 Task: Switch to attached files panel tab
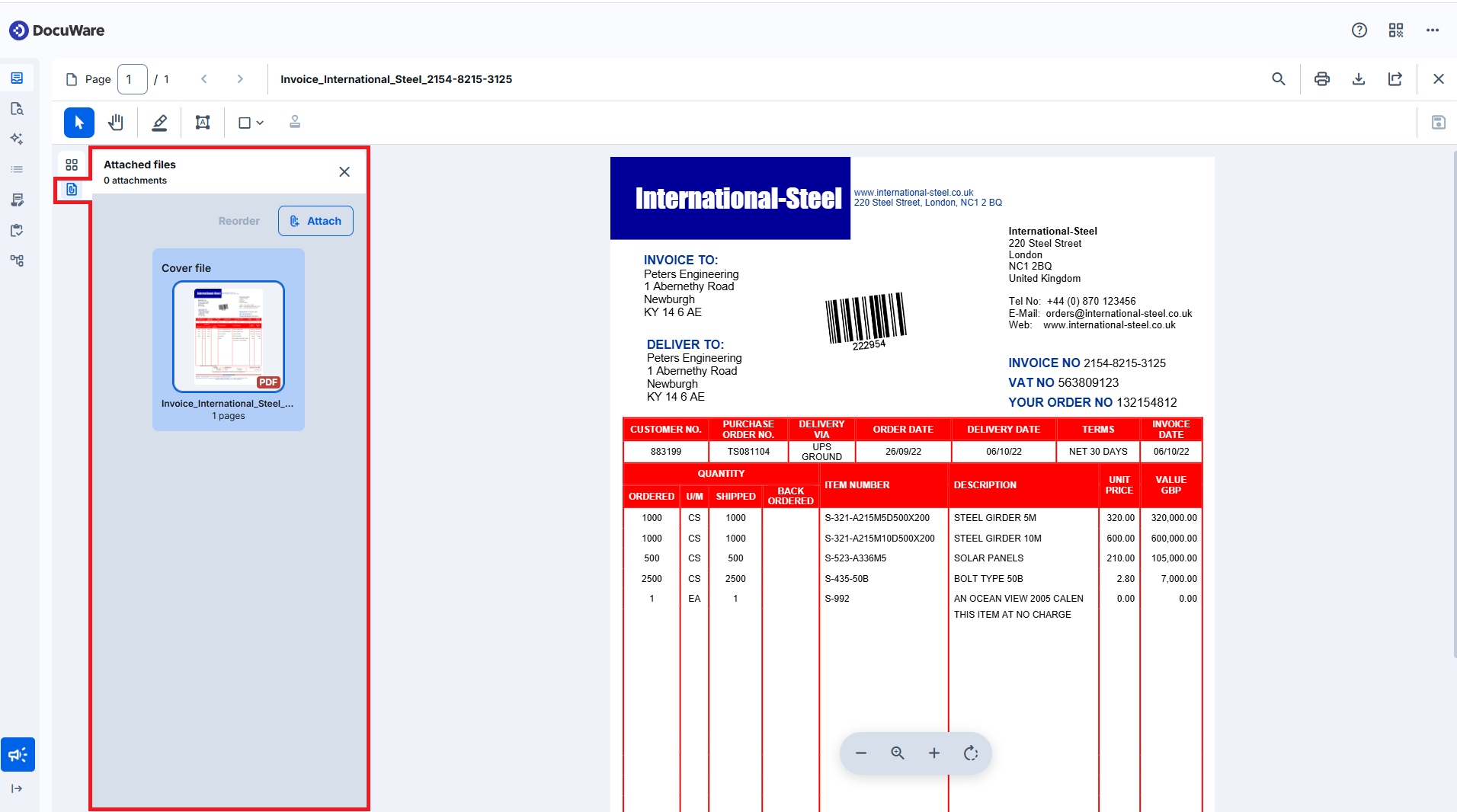(72, 189)
